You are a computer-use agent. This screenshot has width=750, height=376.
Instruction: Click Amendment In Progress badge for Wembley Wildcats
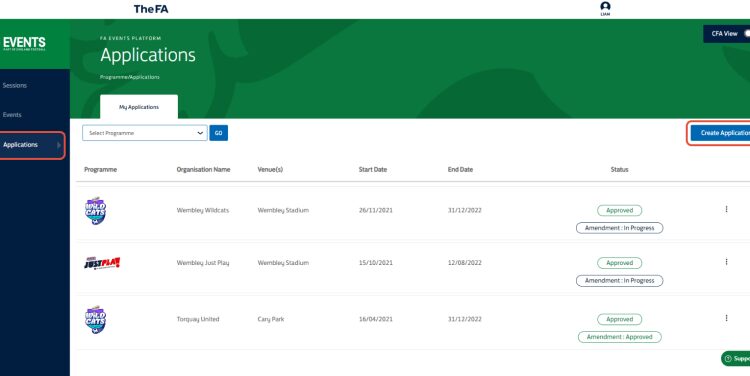pyautogui.click(x=619, y=228)
